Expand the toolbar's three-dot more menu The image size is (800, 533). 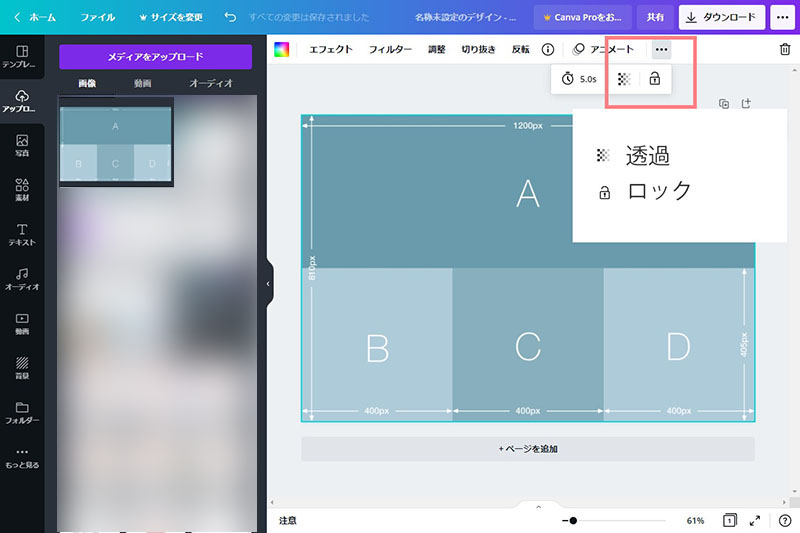[661, 49]
